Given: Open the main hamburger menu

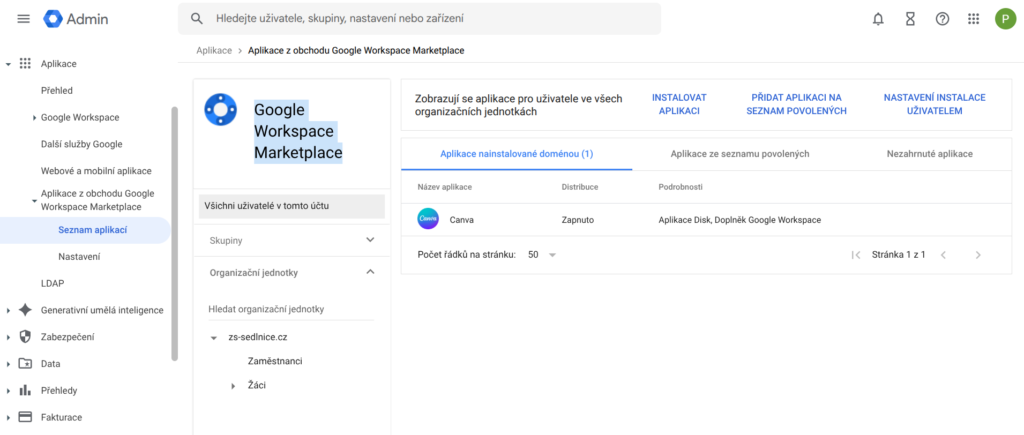Looking at the screenshot, I should pos(23,19).
